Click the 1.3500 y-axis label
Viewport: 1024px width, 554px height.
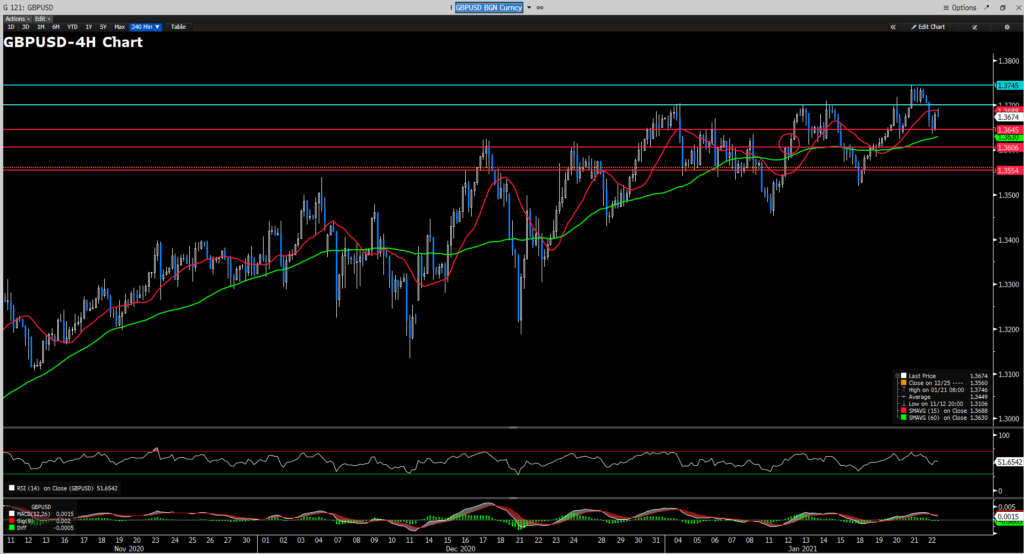click(1008, 195)
